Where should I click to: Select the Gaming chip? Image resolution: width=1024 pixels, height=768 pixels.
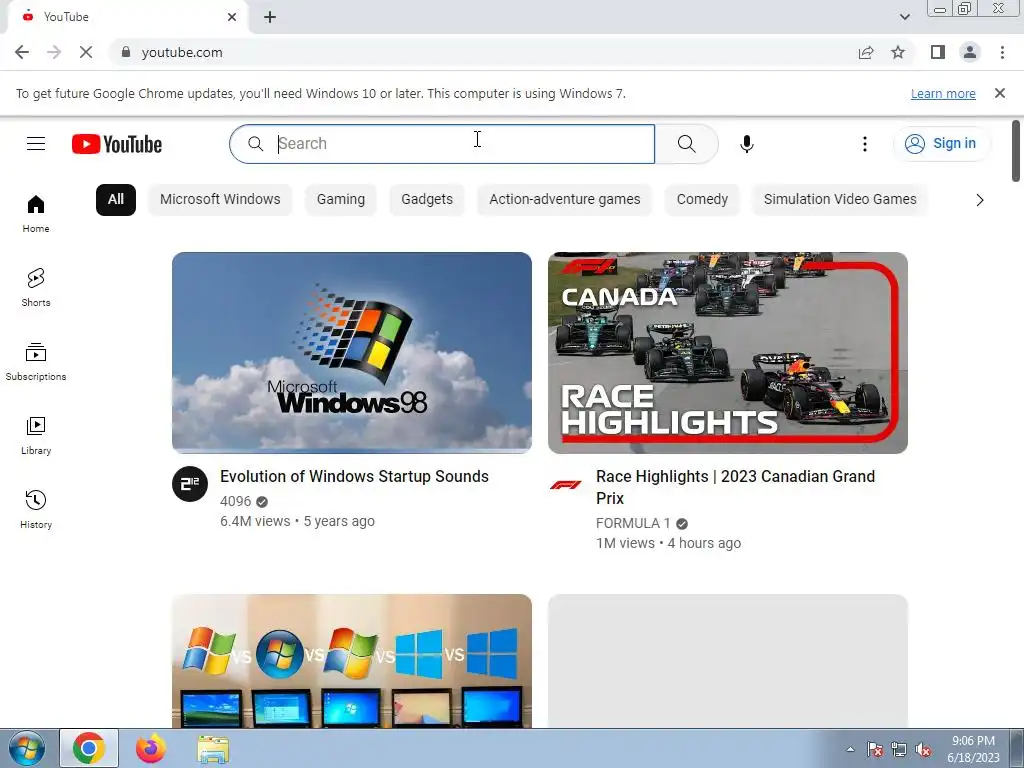coord(341,200)
